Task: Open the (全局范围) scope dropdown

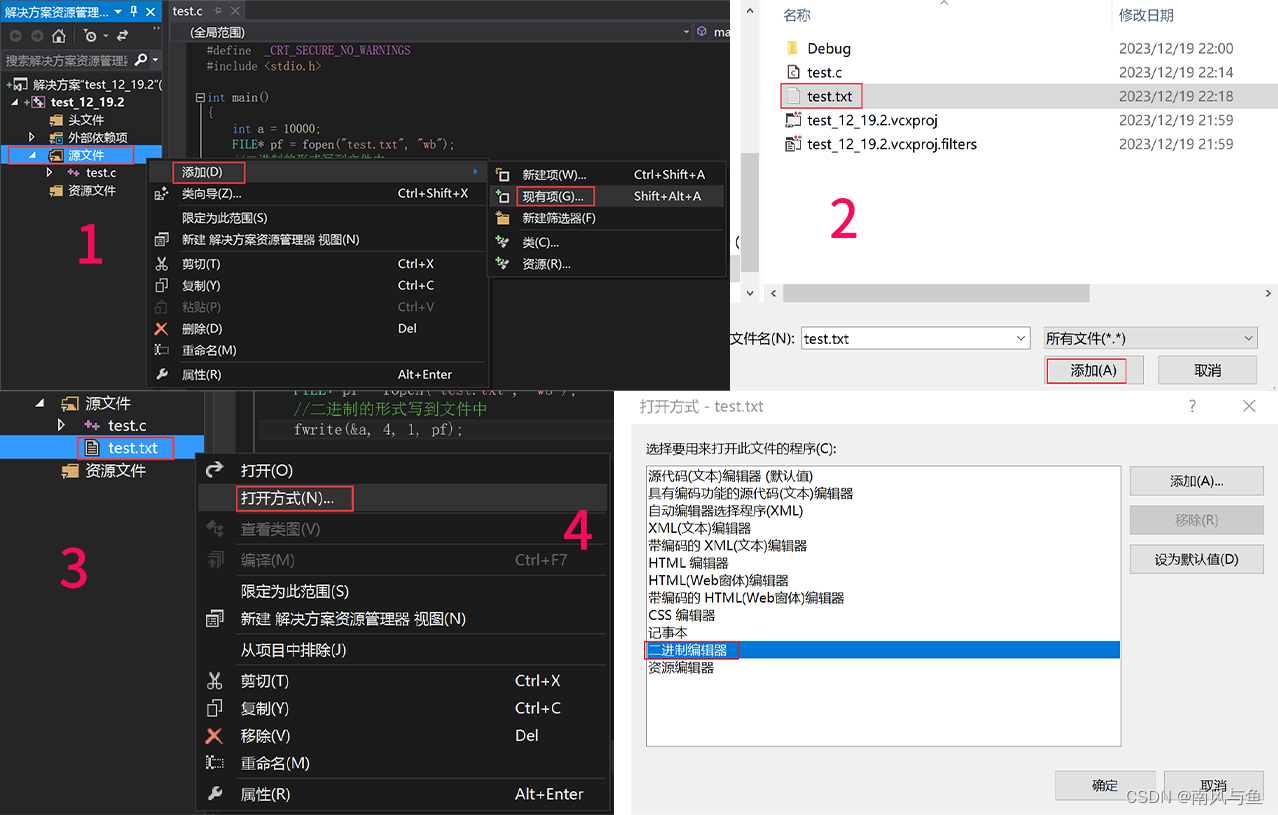Action: coord(686,32)
